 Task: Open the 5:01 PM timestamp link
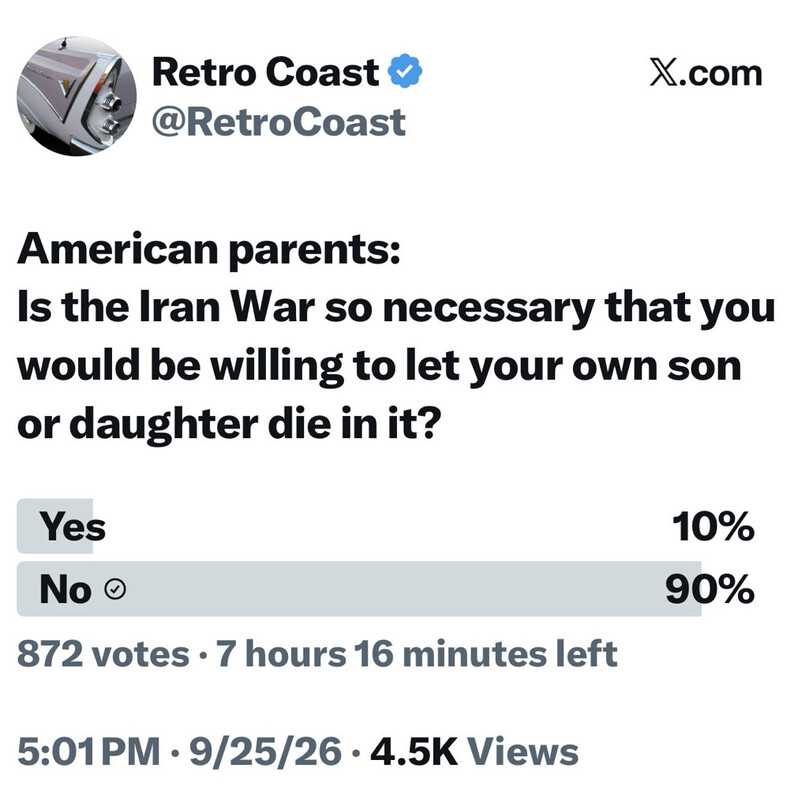(89, 752)
